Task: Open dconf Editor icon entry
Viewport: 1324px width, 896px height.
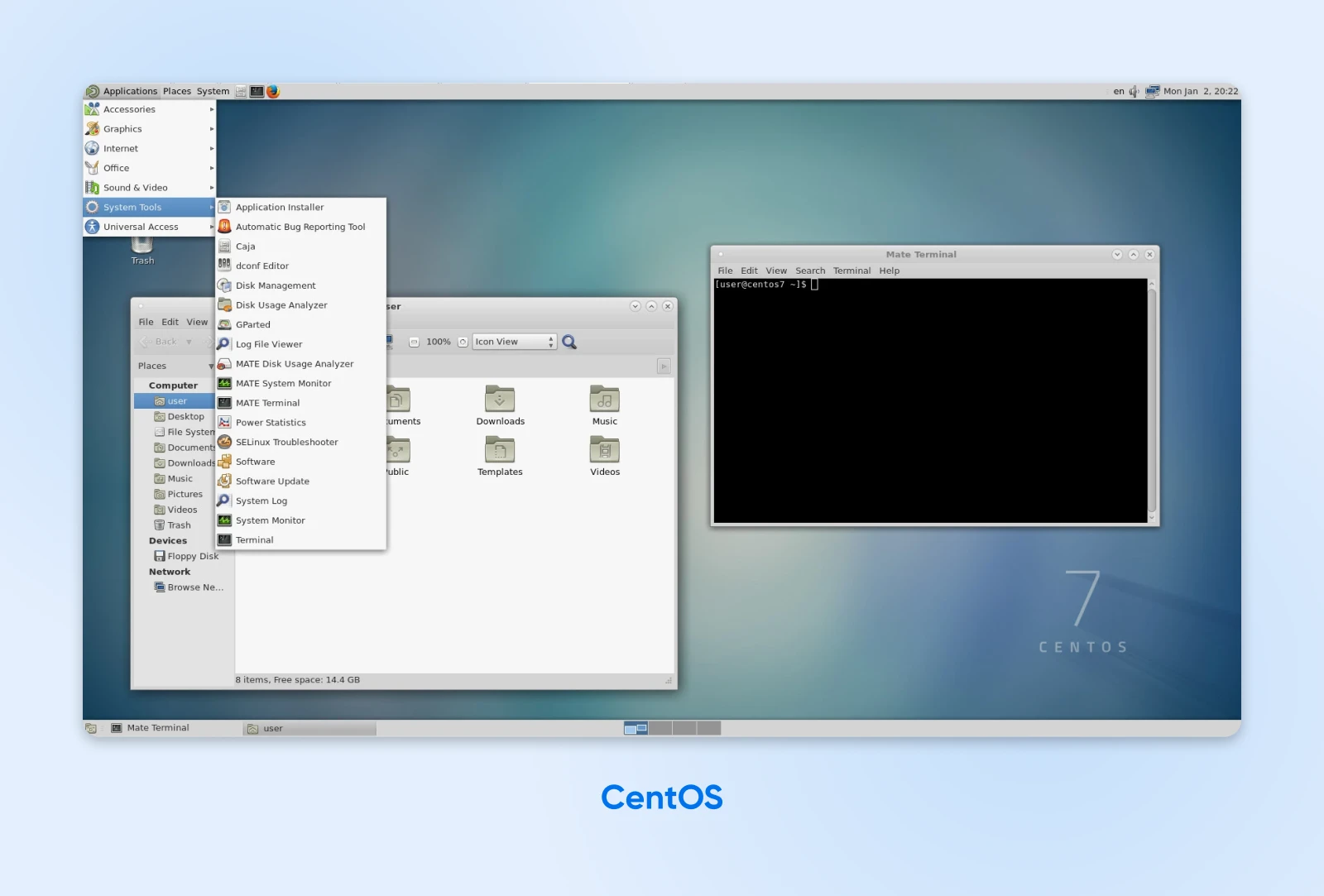Action: [x=300, y=266]
